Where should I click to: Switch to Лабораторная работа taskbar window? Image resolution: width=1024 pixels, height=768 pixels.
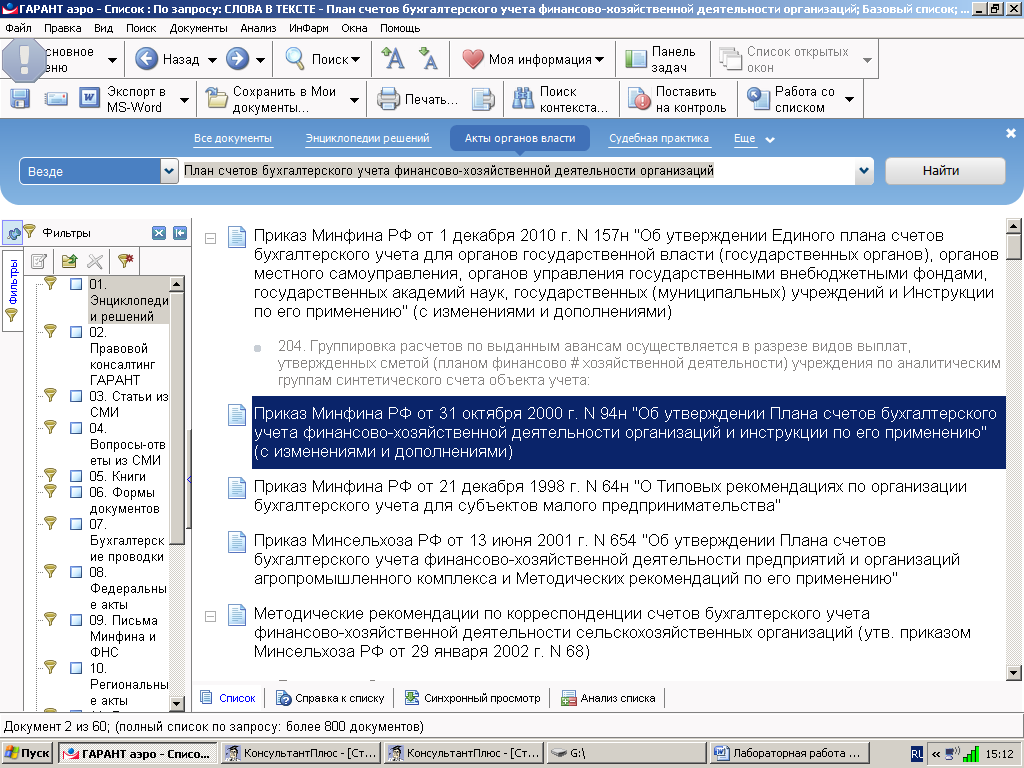[790, 753]
